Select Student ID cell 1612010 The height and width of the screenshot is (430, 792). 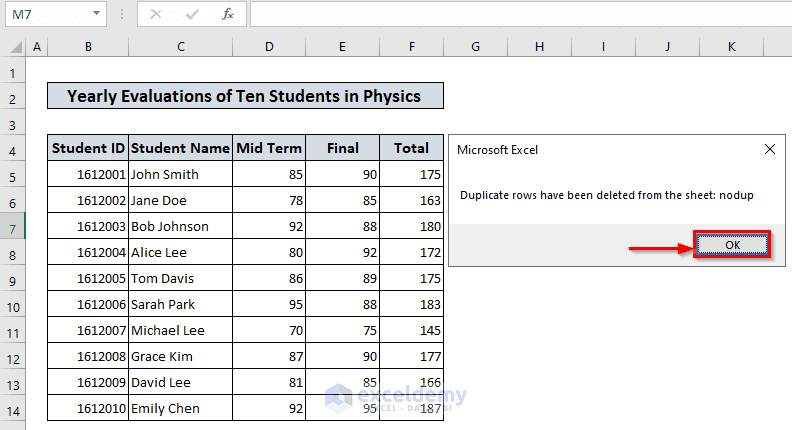point(88,408)
